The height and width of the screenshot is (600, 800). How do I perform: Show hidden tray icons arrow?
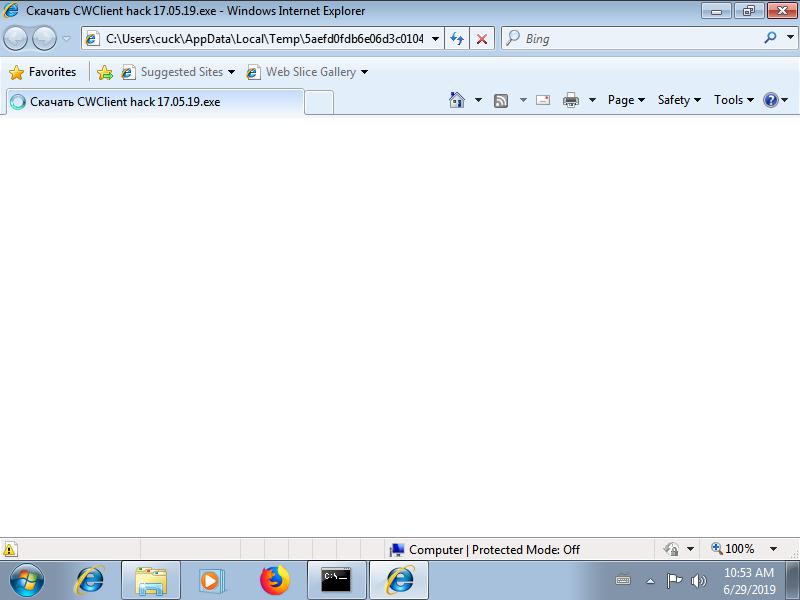coord(651,581)
